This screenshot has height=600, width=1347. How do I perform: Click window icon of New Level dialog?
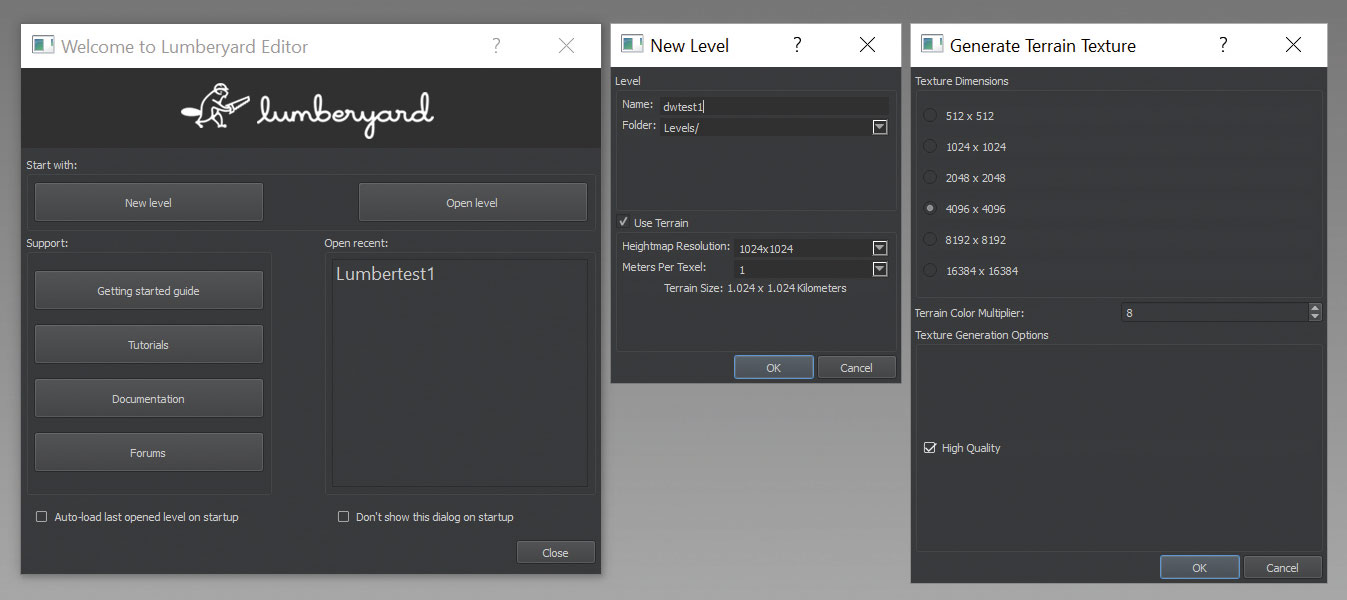[631, 44]
